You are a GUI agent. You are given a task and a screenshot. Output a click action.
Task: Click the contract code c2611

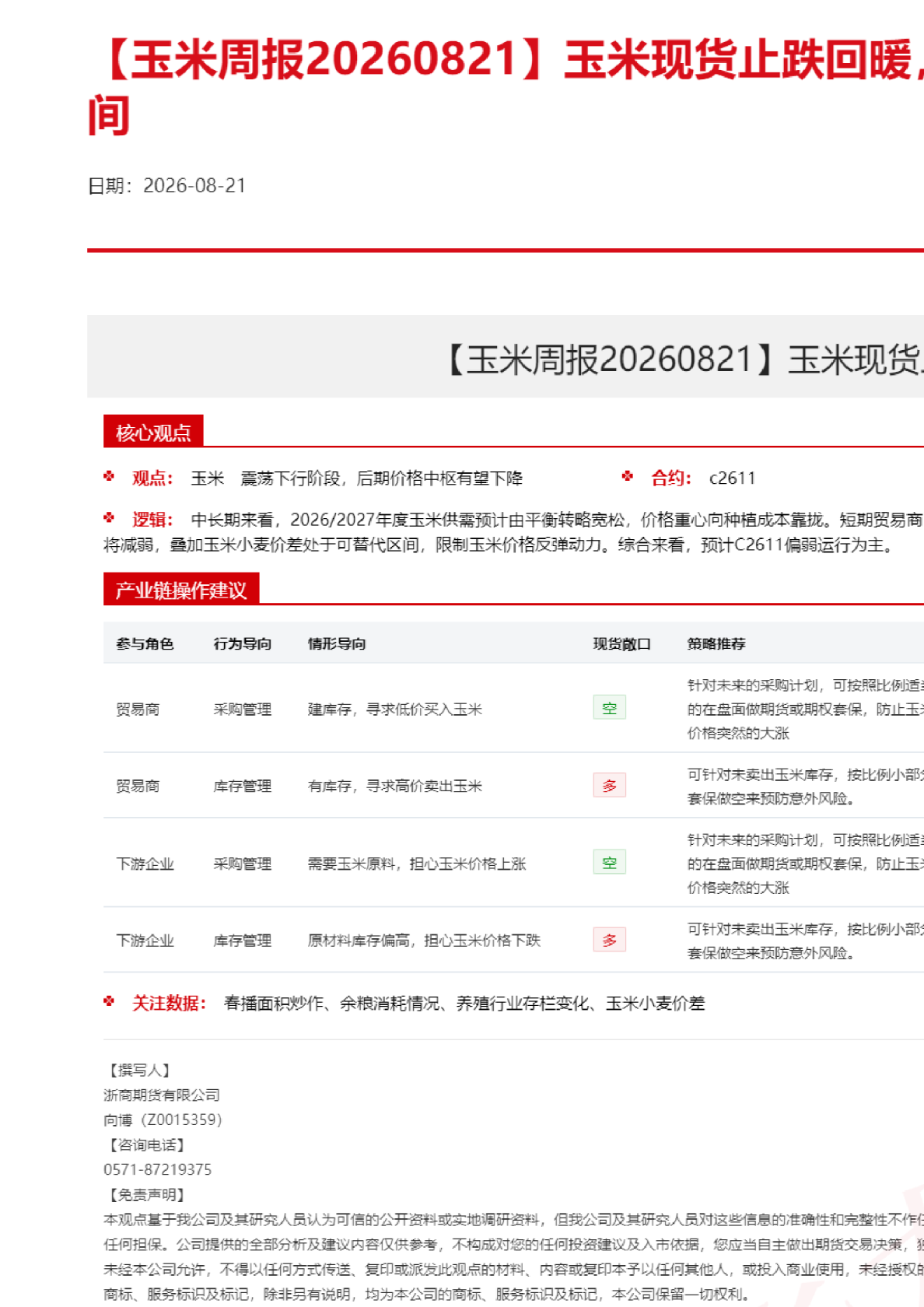tap(732, 478)
